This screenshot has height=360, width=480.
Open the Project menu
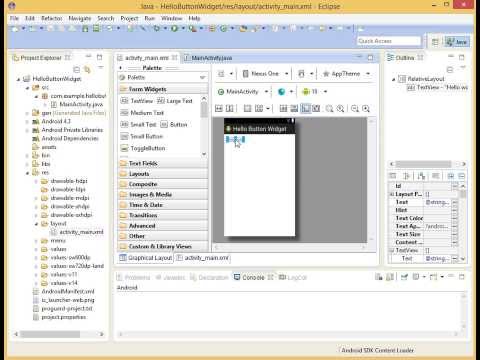129,18
